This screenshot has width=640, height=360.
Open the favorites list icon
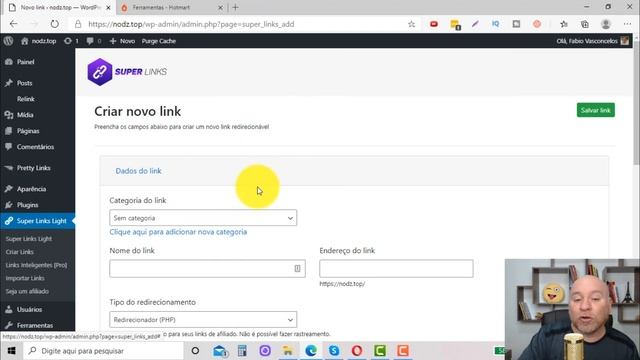[564, 24]
